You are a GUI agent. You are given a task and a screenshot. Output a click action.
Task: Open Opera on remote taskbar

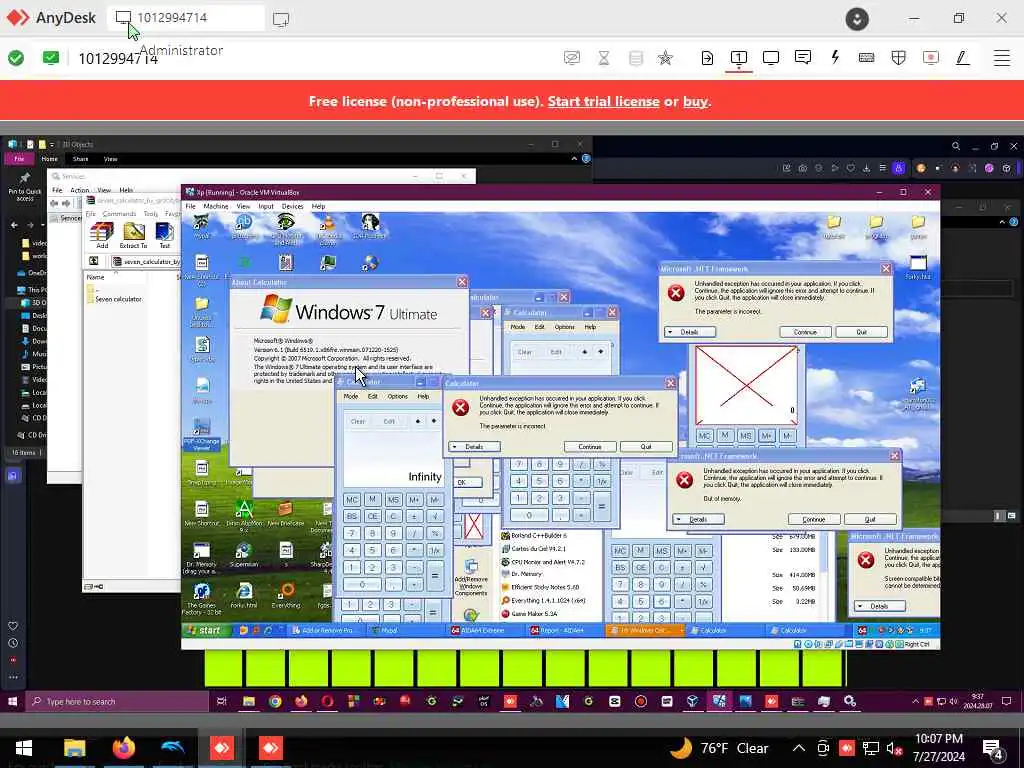pyautogui.click(x=327, y=701)
